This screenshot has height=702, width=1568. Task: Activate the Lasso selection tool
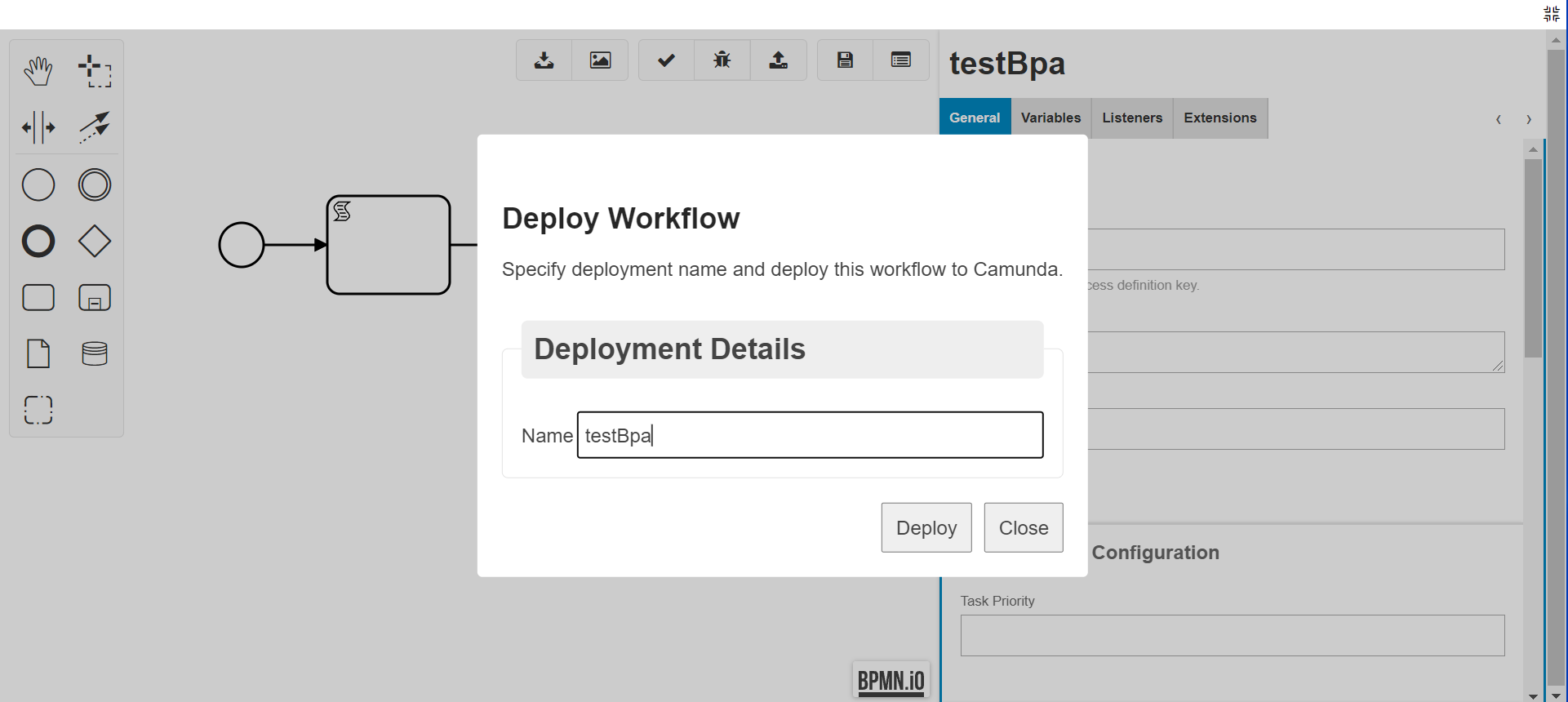95,72
